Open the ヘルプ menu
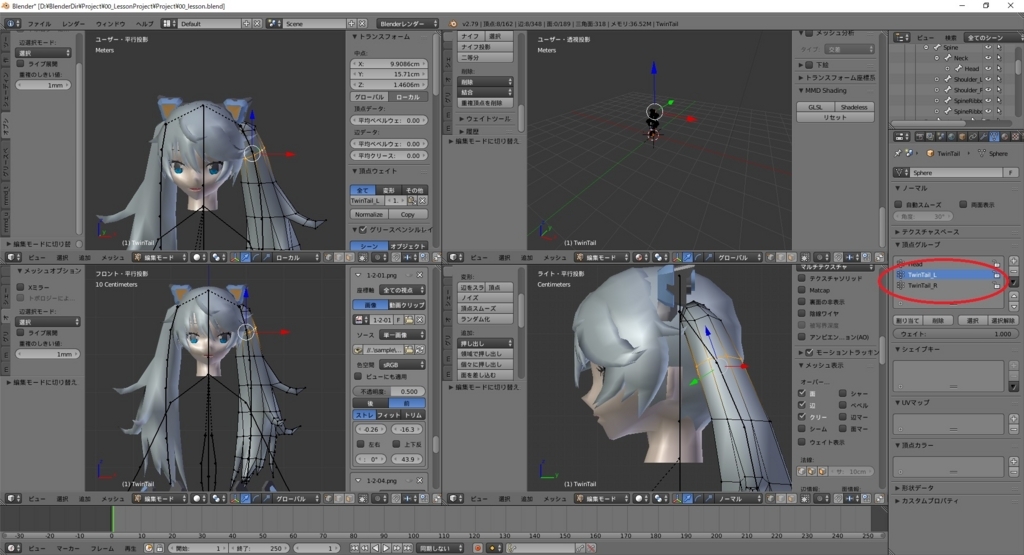1024x555 pixels. 144,24
